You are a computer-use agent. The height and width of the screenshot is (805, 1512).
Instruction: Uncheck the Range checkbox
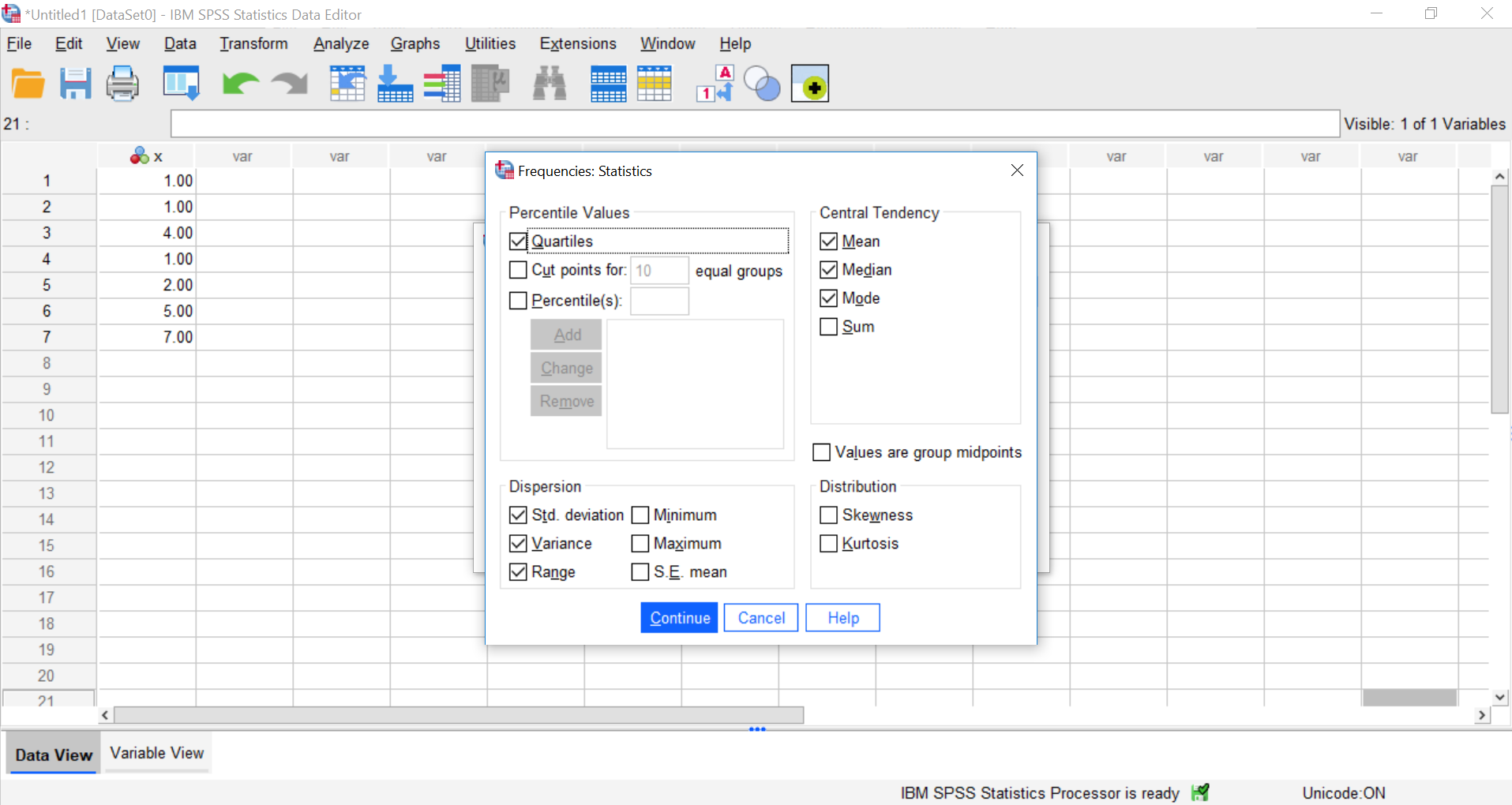518,572
